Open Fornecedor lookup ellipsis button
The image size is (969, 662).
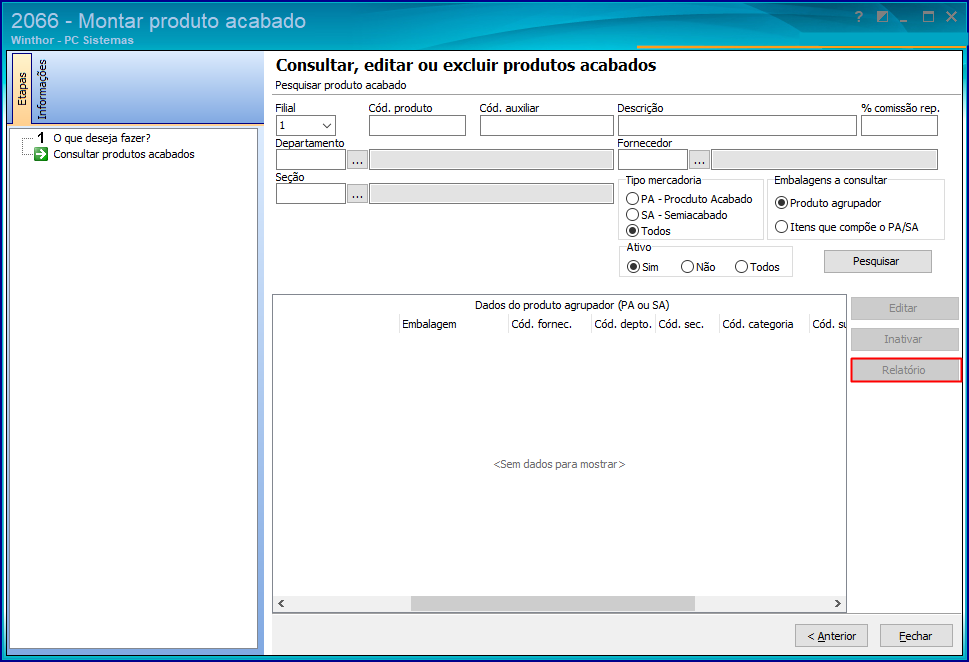tap(699, 159)
